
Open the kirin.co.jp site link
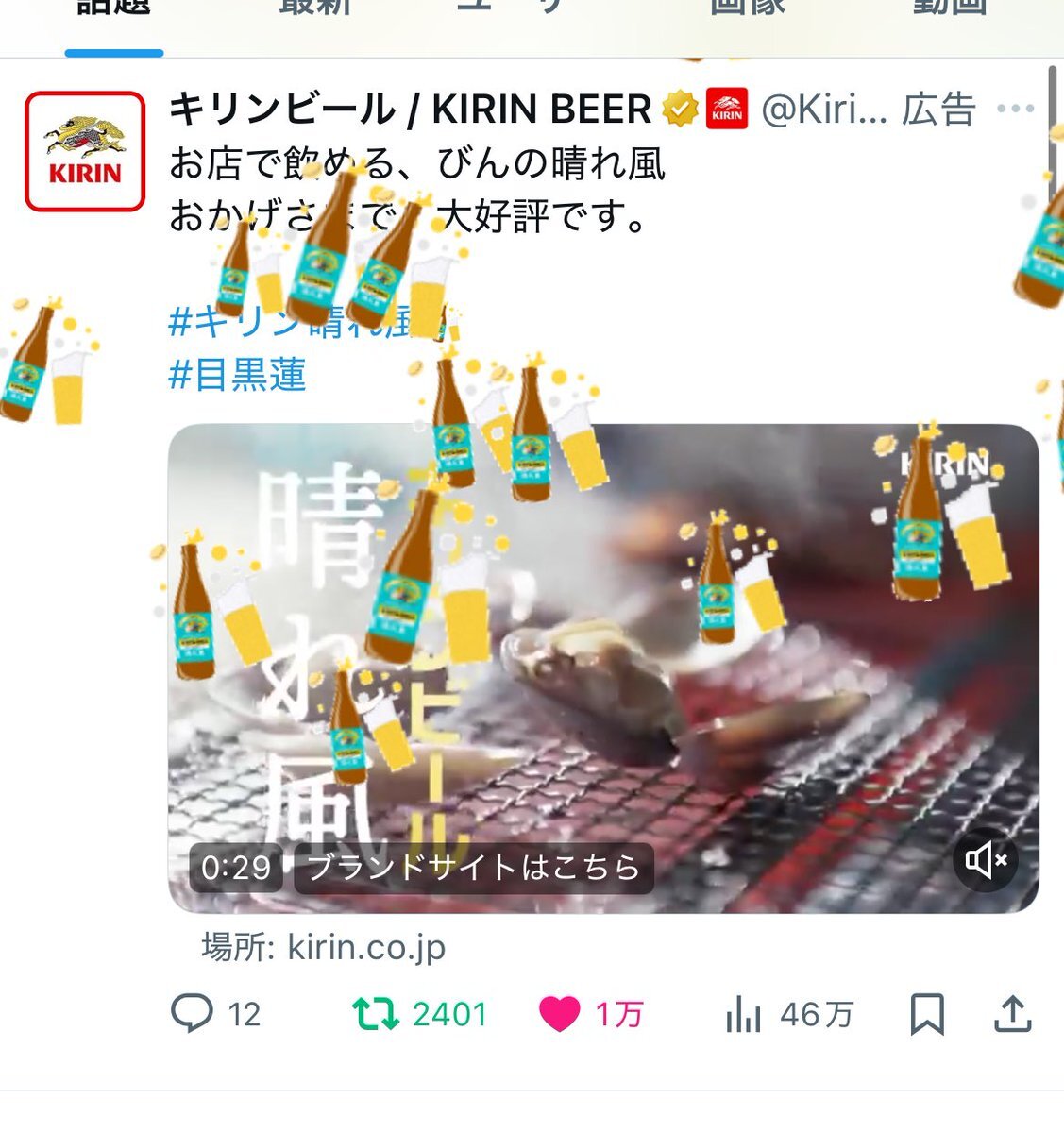(x=323, y=947)
